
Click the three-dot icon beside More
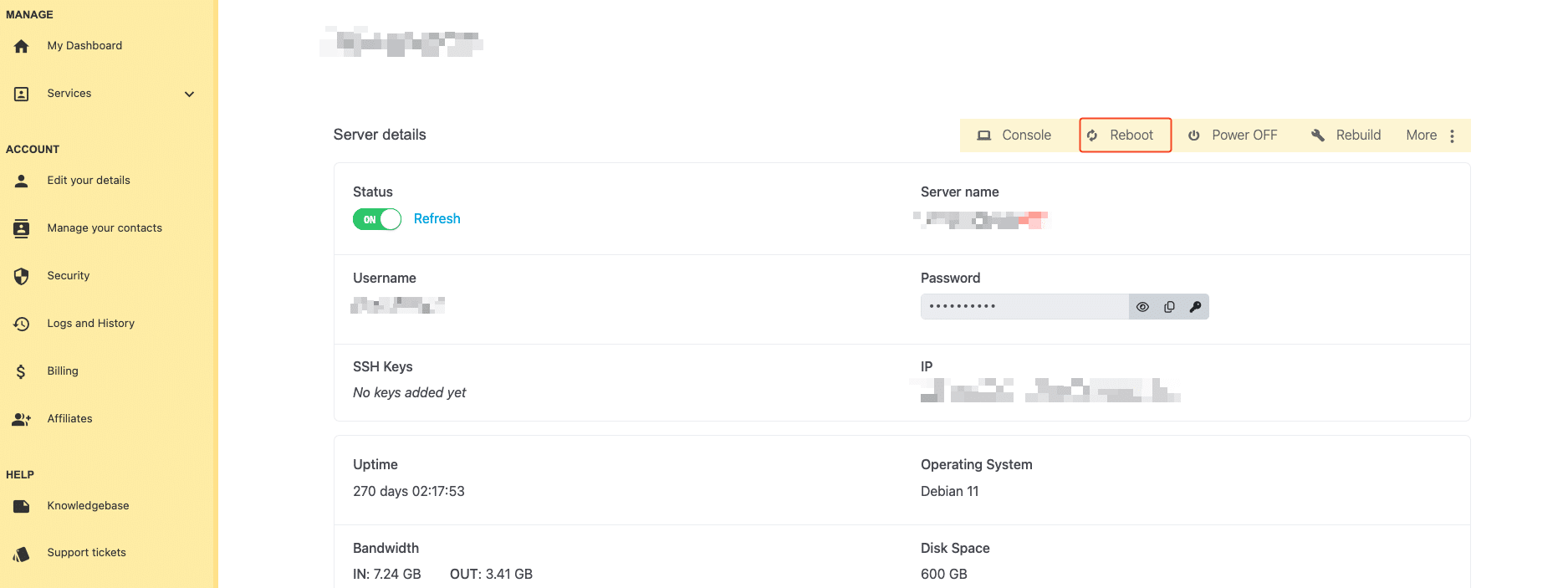pos(1453,136)
